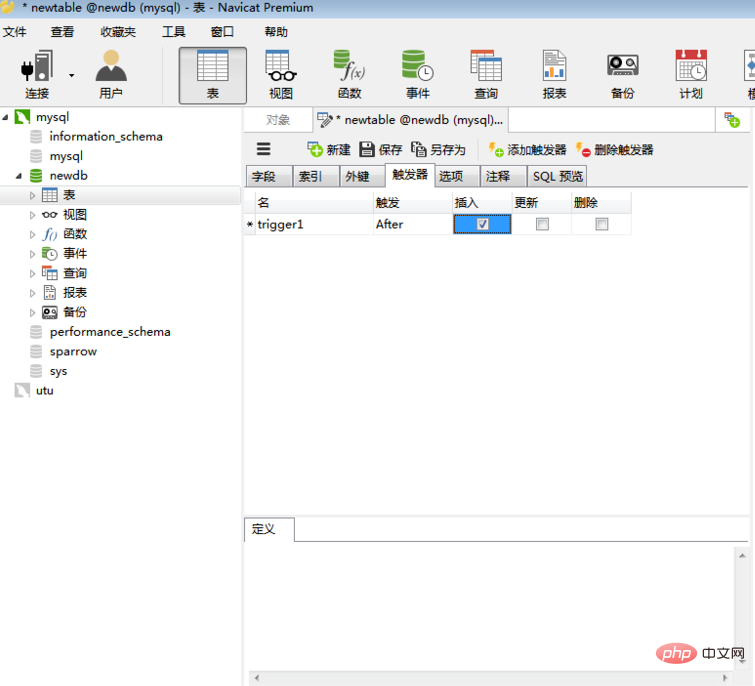
Task: Switch to the 索引 (Indexes) tab
Action: click(316, 176)
